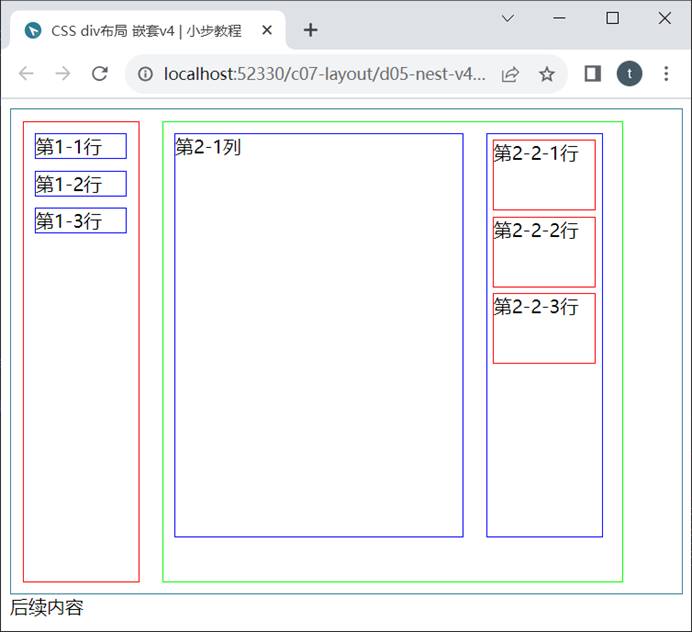Click the 第2-2-2行 red box
This screenshot has width=692, height=632.
[544, 252]
